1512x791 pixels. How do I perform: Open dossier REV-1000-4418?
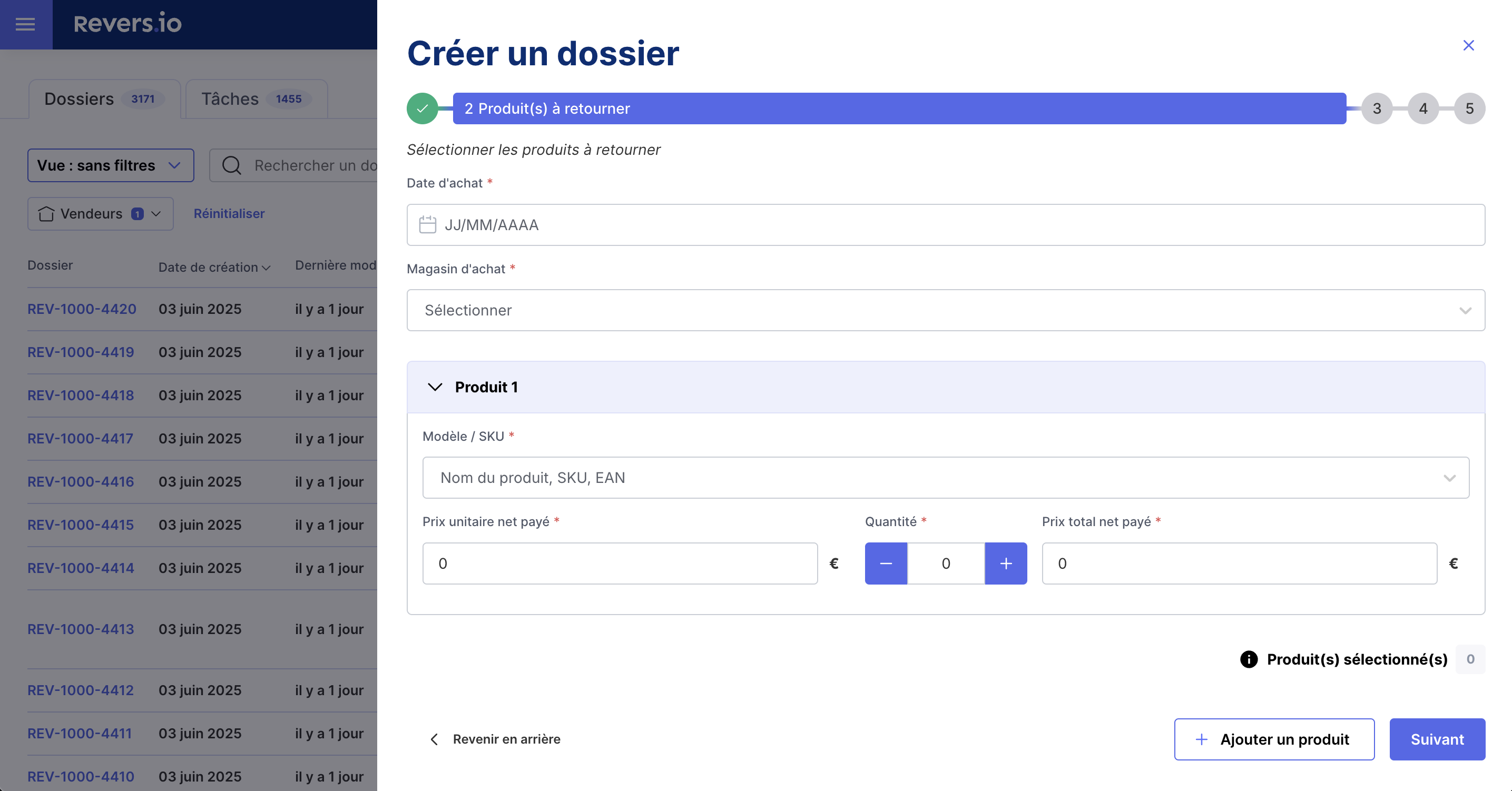(81, 395)
